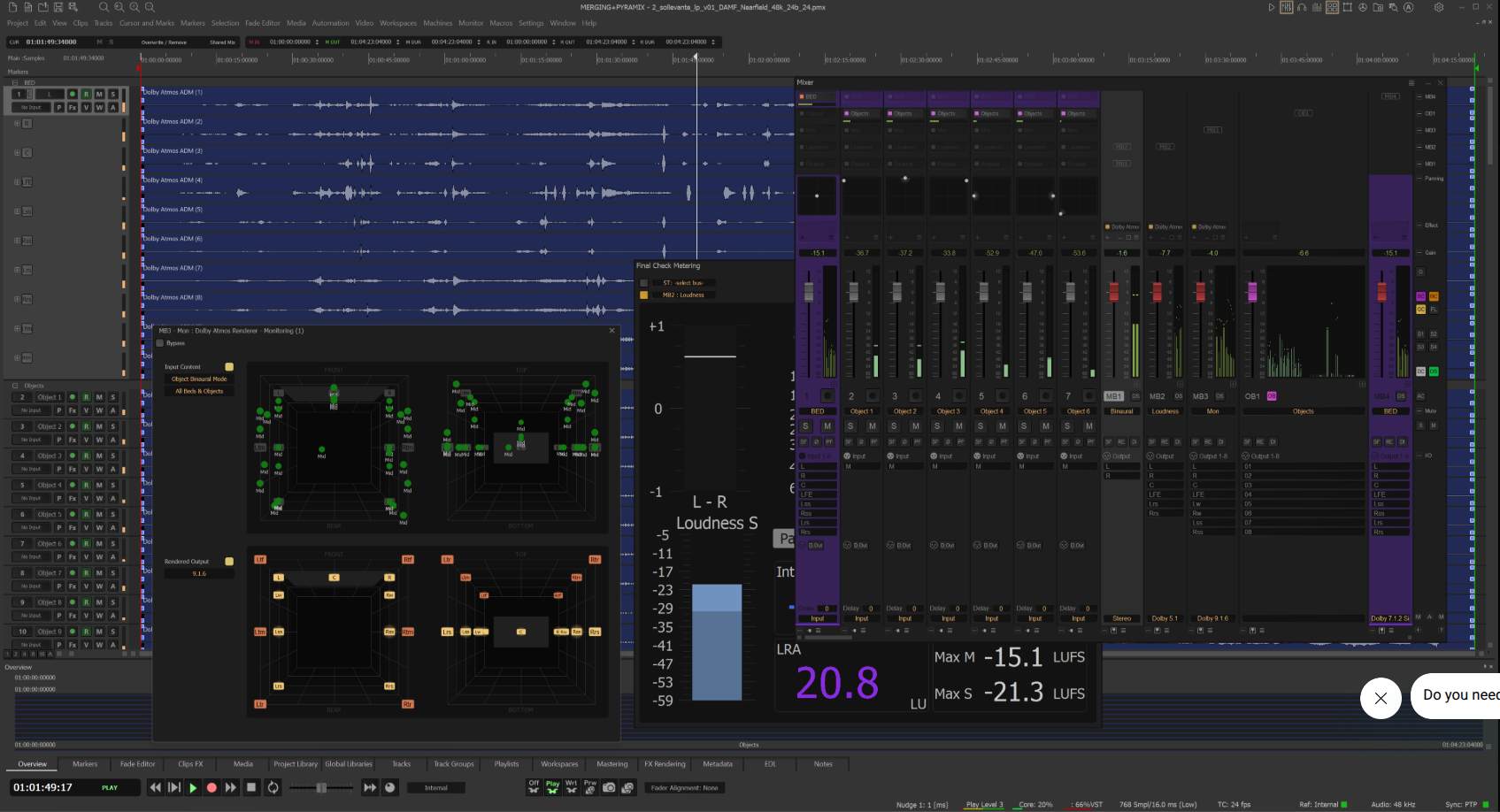1500x812 pixels.
Task: Start playback with the green Play button
Action: (193, 787)
